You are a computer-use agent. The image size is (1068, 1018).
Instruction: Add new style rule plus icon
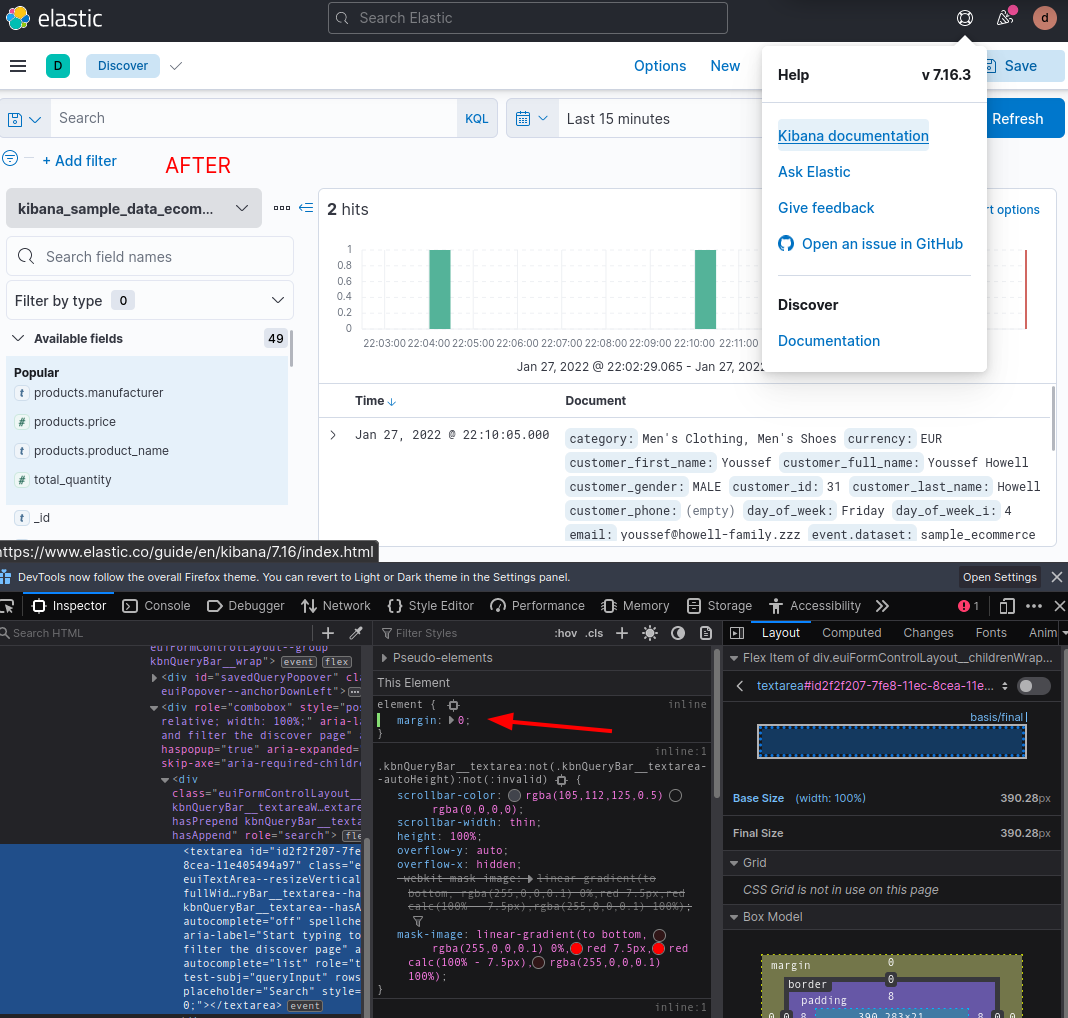pos(622,633)
